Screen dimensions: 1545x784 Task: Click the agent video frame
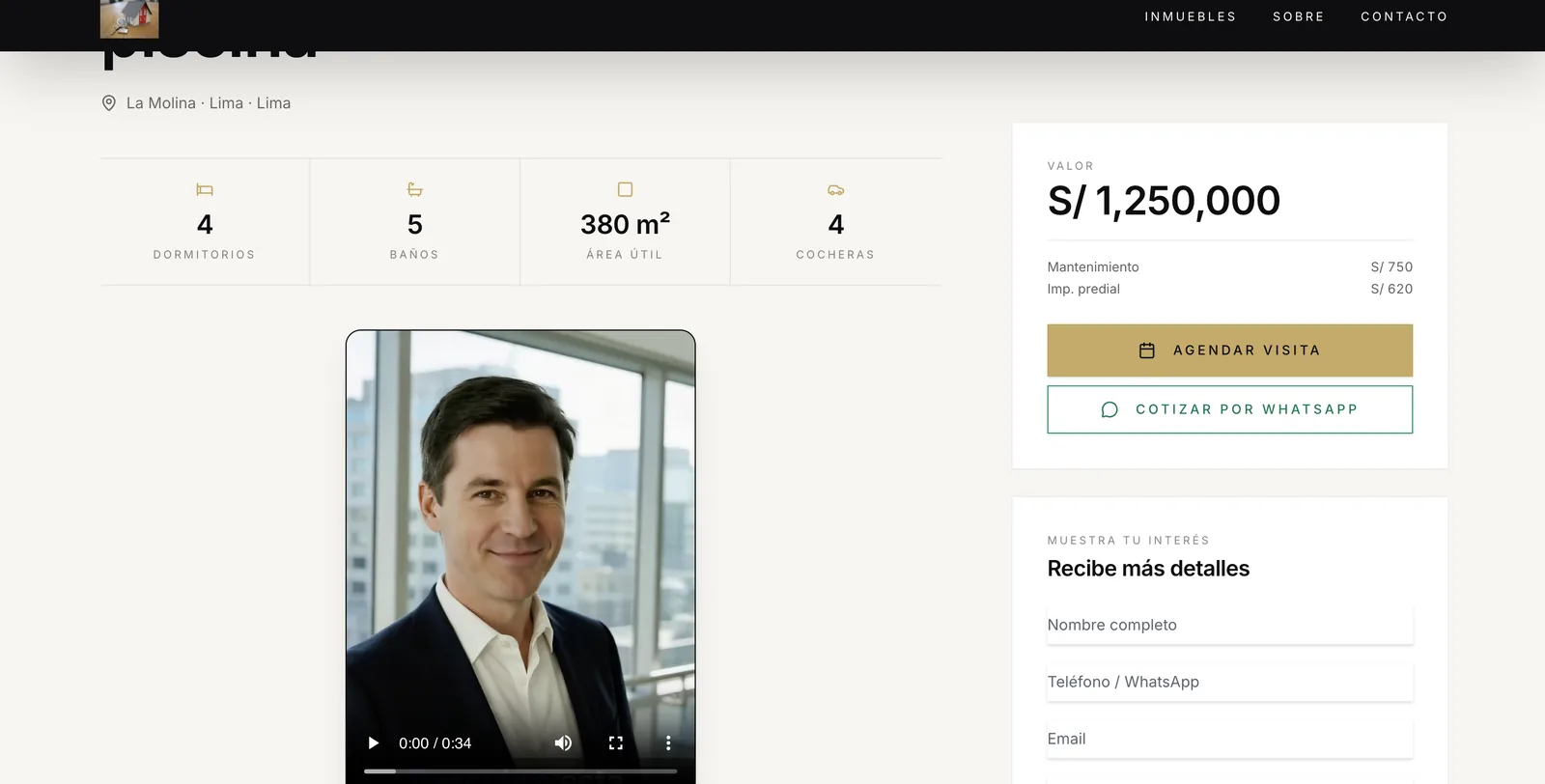pyautogui.click(x=520, y=557)
